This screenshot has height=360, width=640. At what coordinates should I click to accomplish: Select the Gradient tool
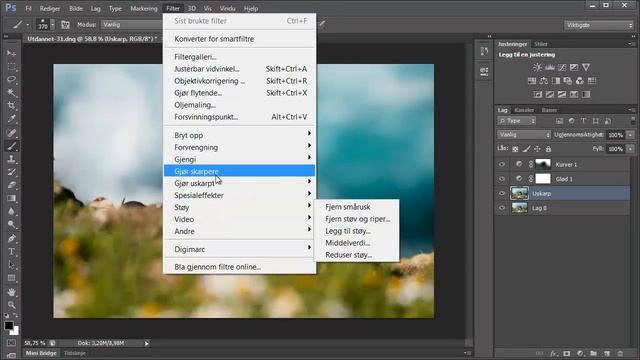[11, 198]
